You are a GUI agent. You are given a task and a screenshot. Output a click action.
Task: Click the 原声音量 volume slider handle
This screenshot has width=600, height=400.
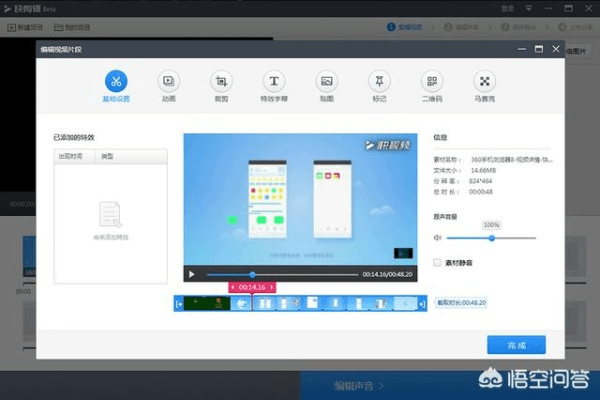click(491, 238)
